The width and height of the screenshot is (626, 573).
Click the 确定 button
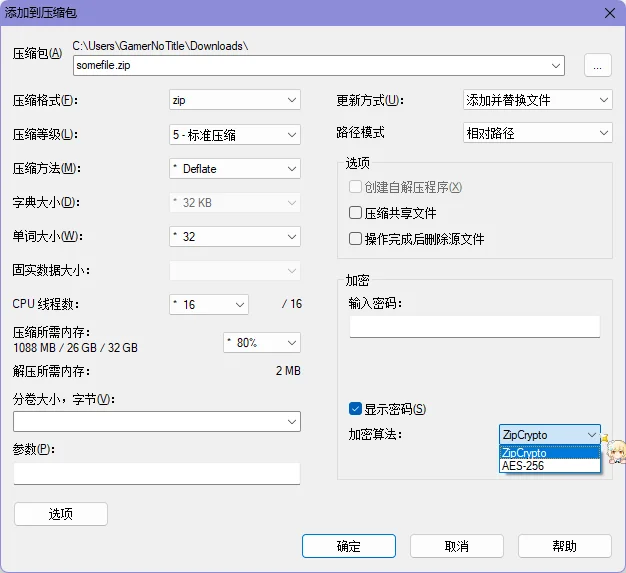tap(348, 546)
